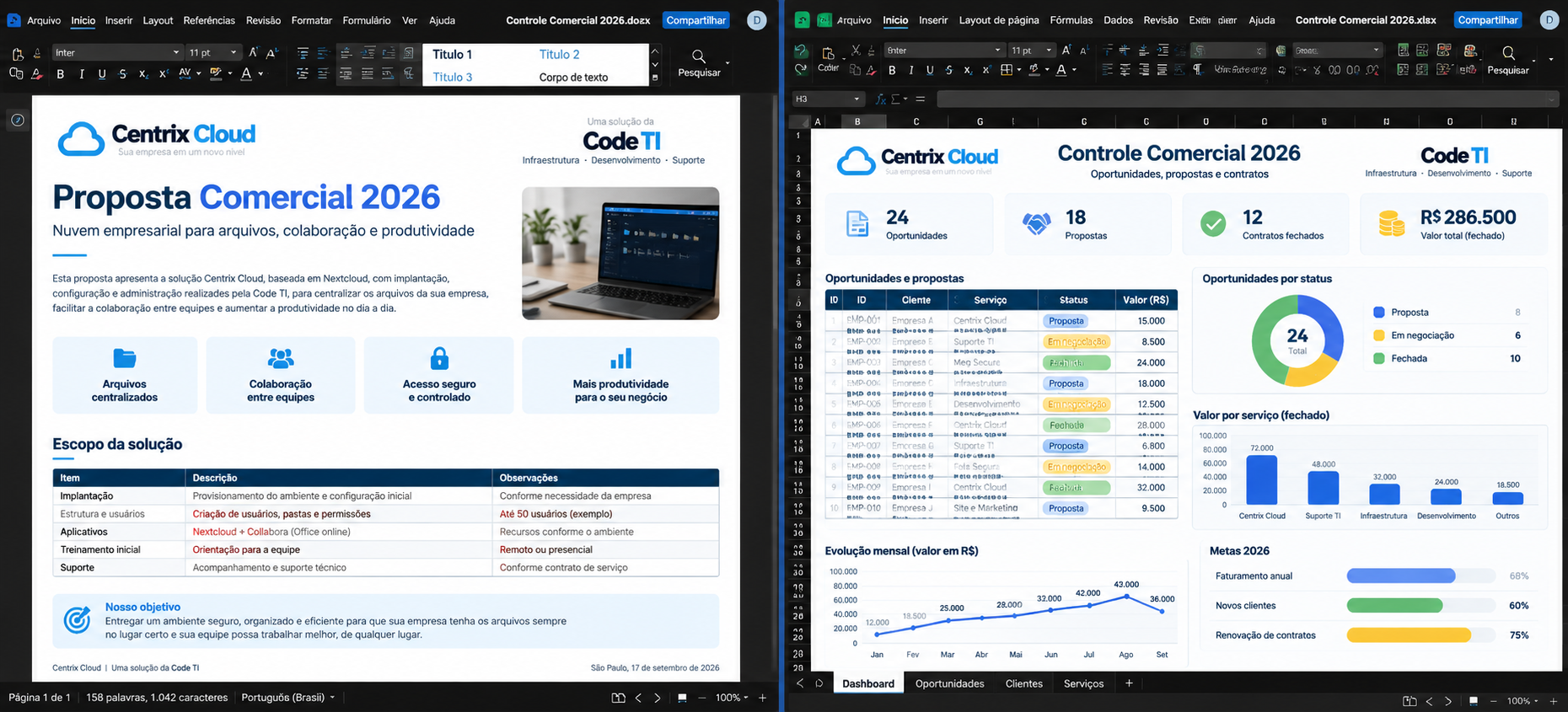
Task: Increase font size in the document toolbar
Action: 254,52
